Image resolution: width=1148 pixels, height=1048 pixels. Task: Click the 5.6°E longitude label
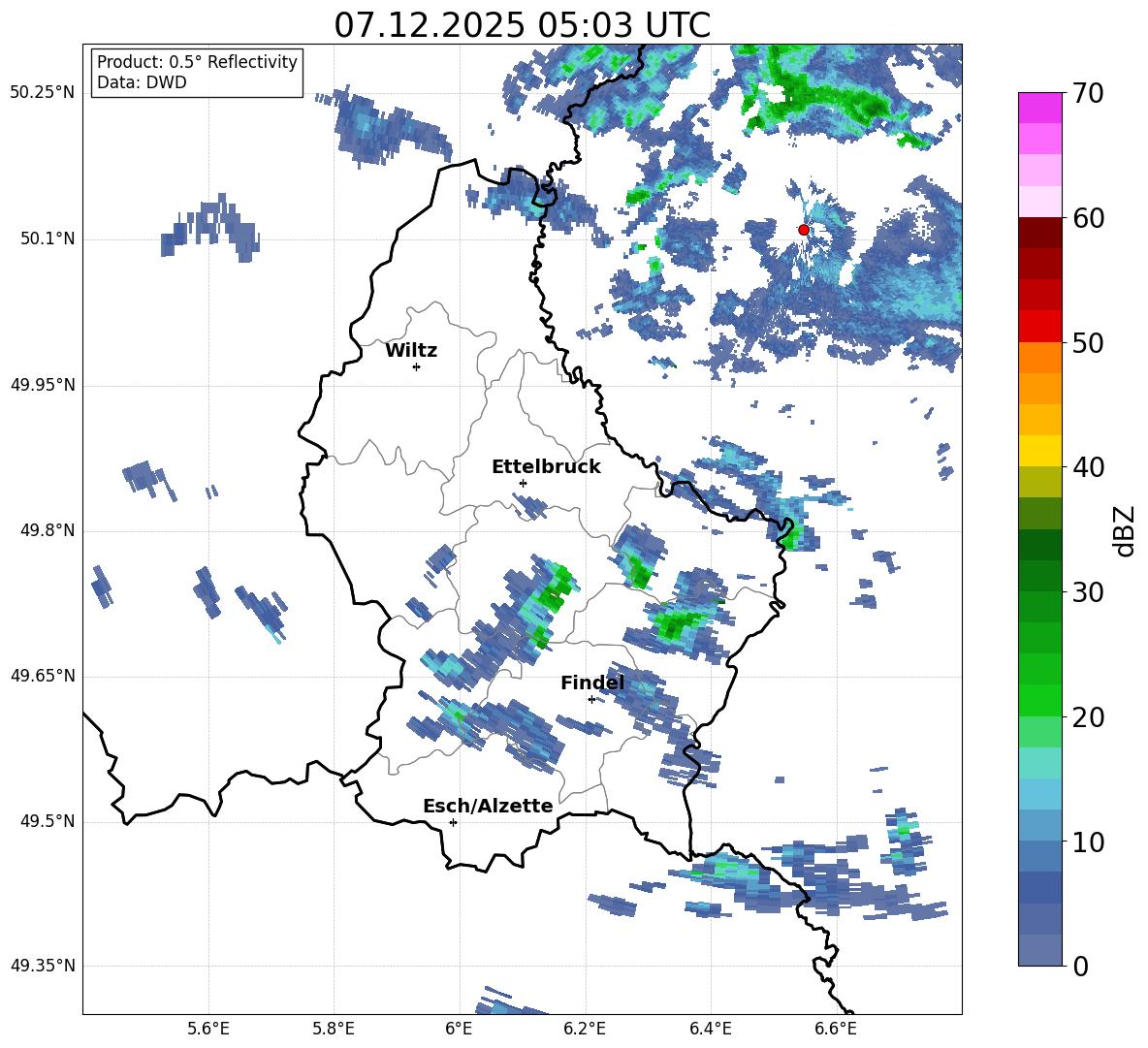[x=207, y=1029]
